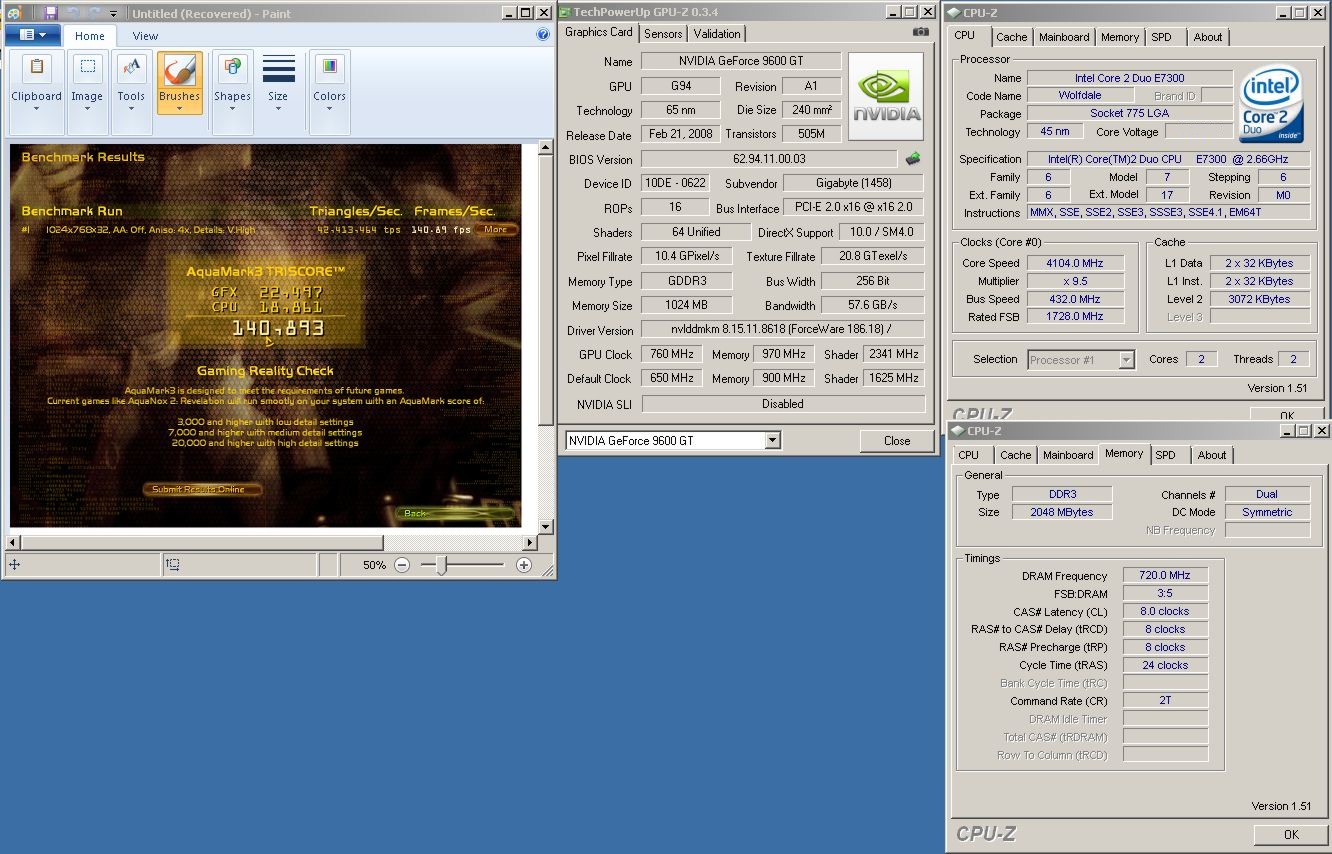Expand the Shapes gallery in Paint
Screen dimensions: 1332x854
coord(232,92)
